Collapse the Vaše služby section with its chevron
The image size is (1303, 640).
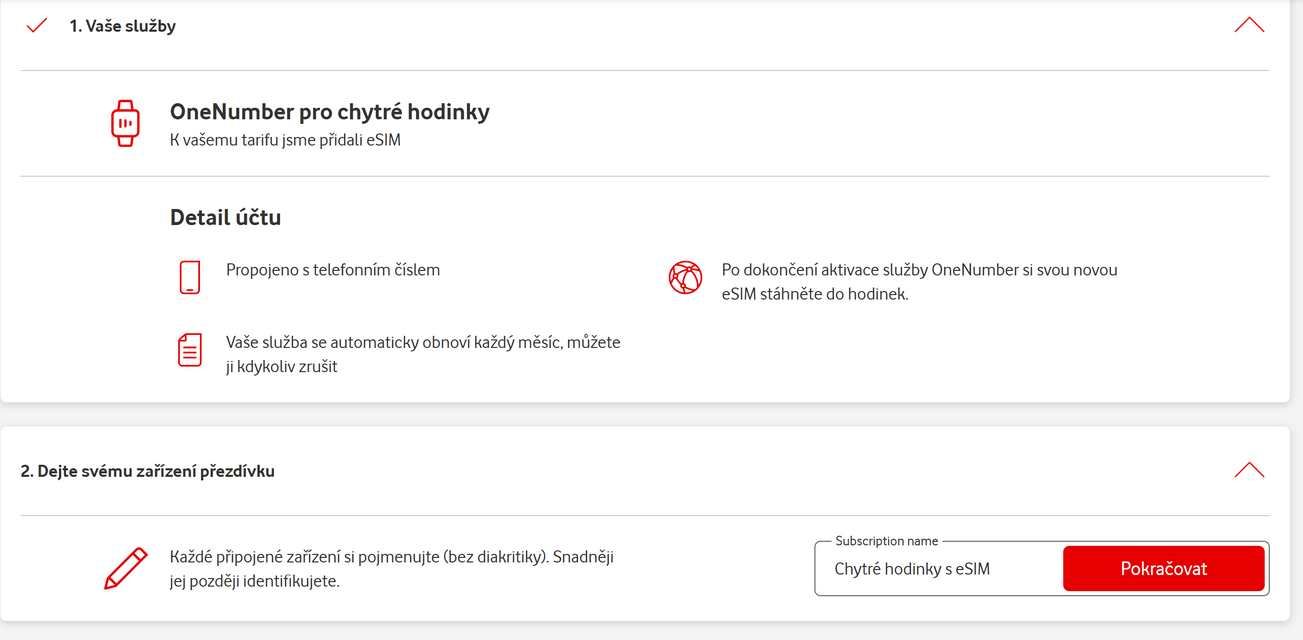(x=1249, y=26)
